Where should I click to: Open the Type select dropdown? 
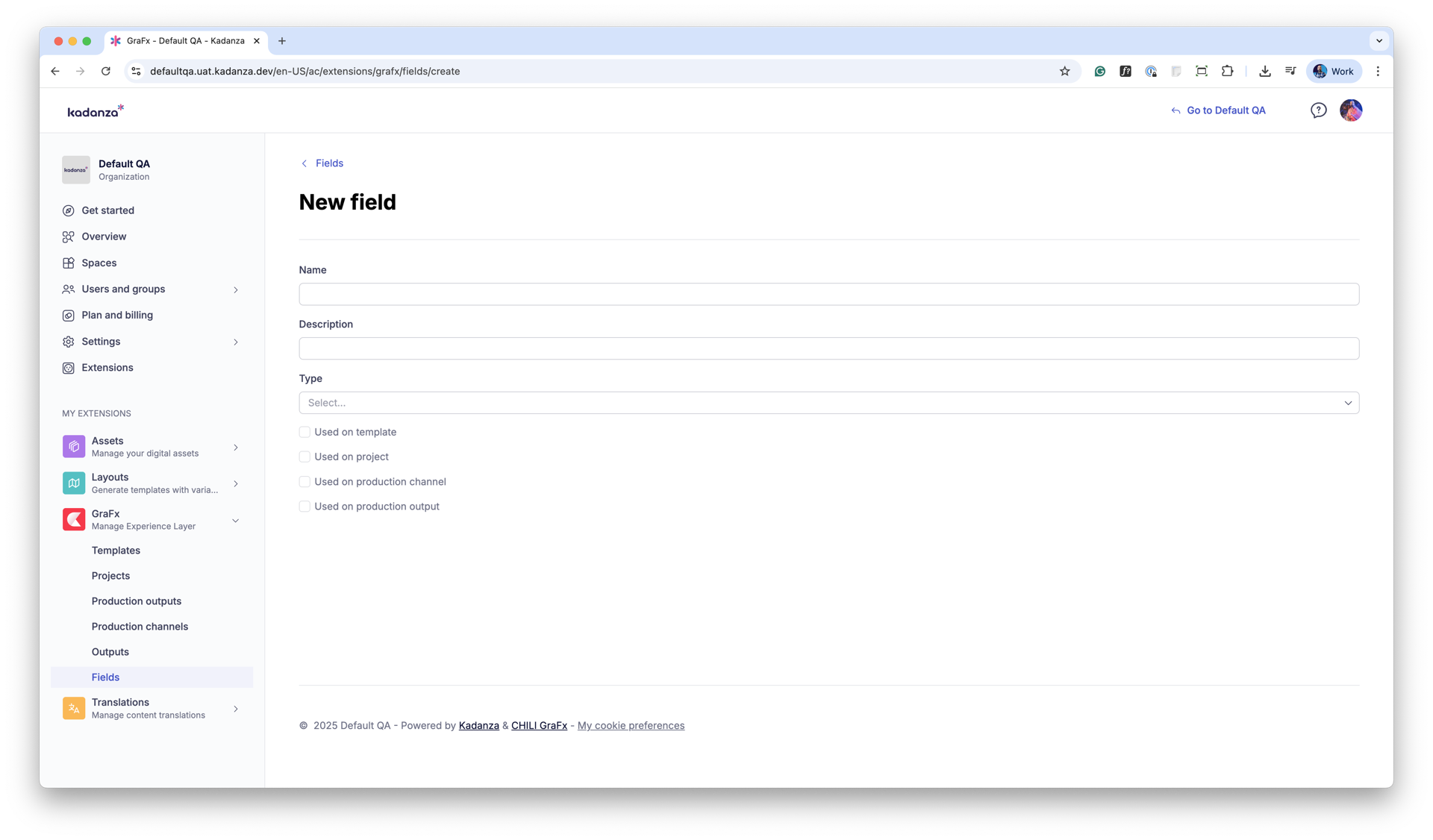tap(828, 403)
